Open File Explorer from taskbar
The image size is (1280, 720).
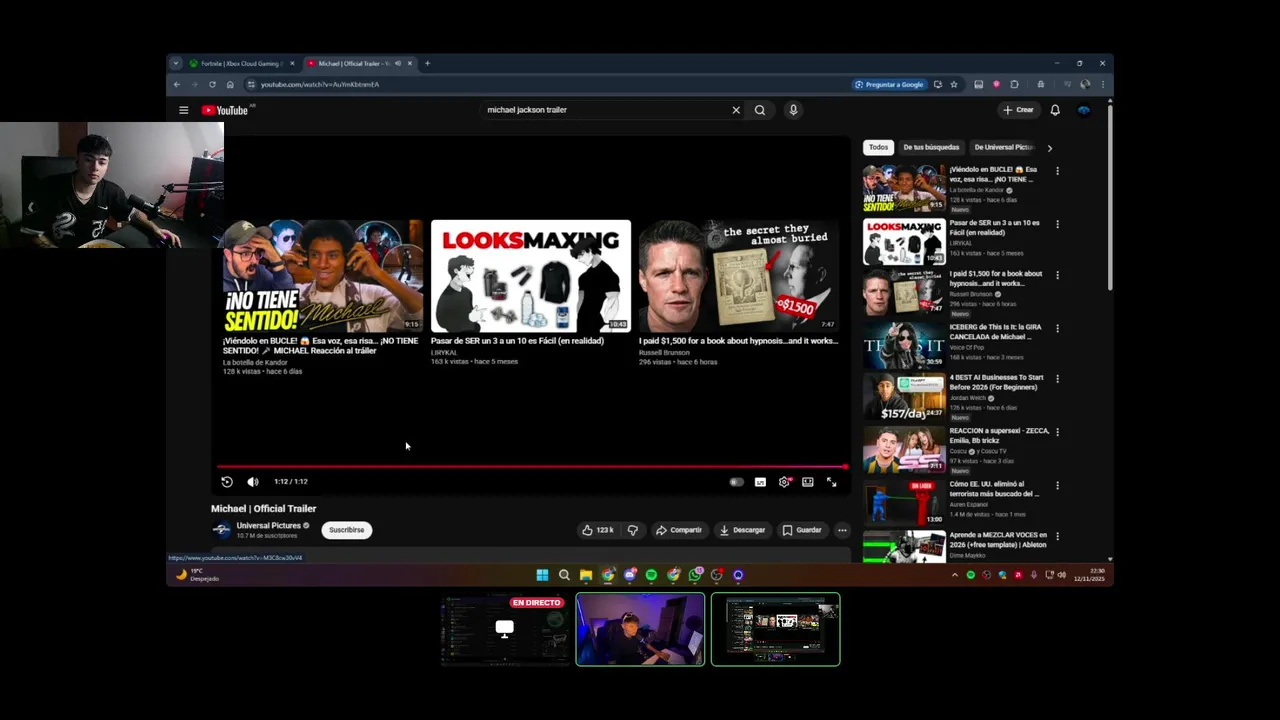(586, 575)
